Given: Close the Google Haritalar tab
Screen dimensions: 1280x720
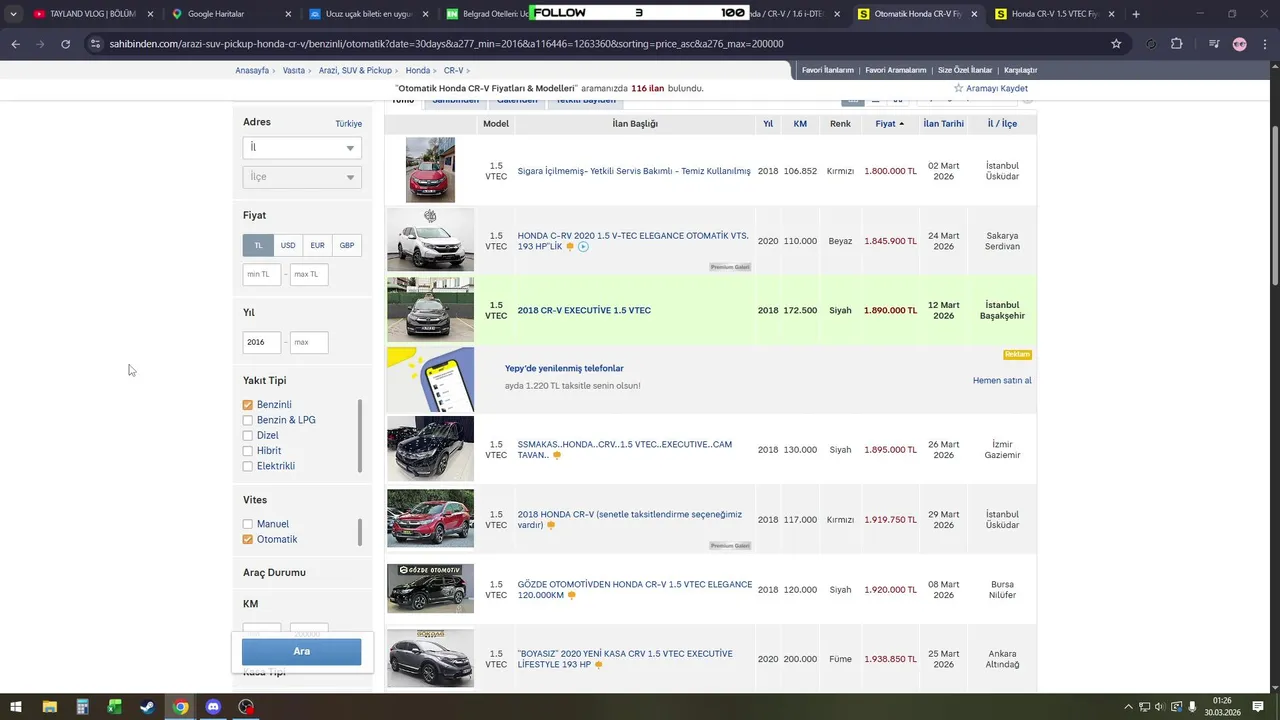Looking at the screenshot, I should click(288, 14).
